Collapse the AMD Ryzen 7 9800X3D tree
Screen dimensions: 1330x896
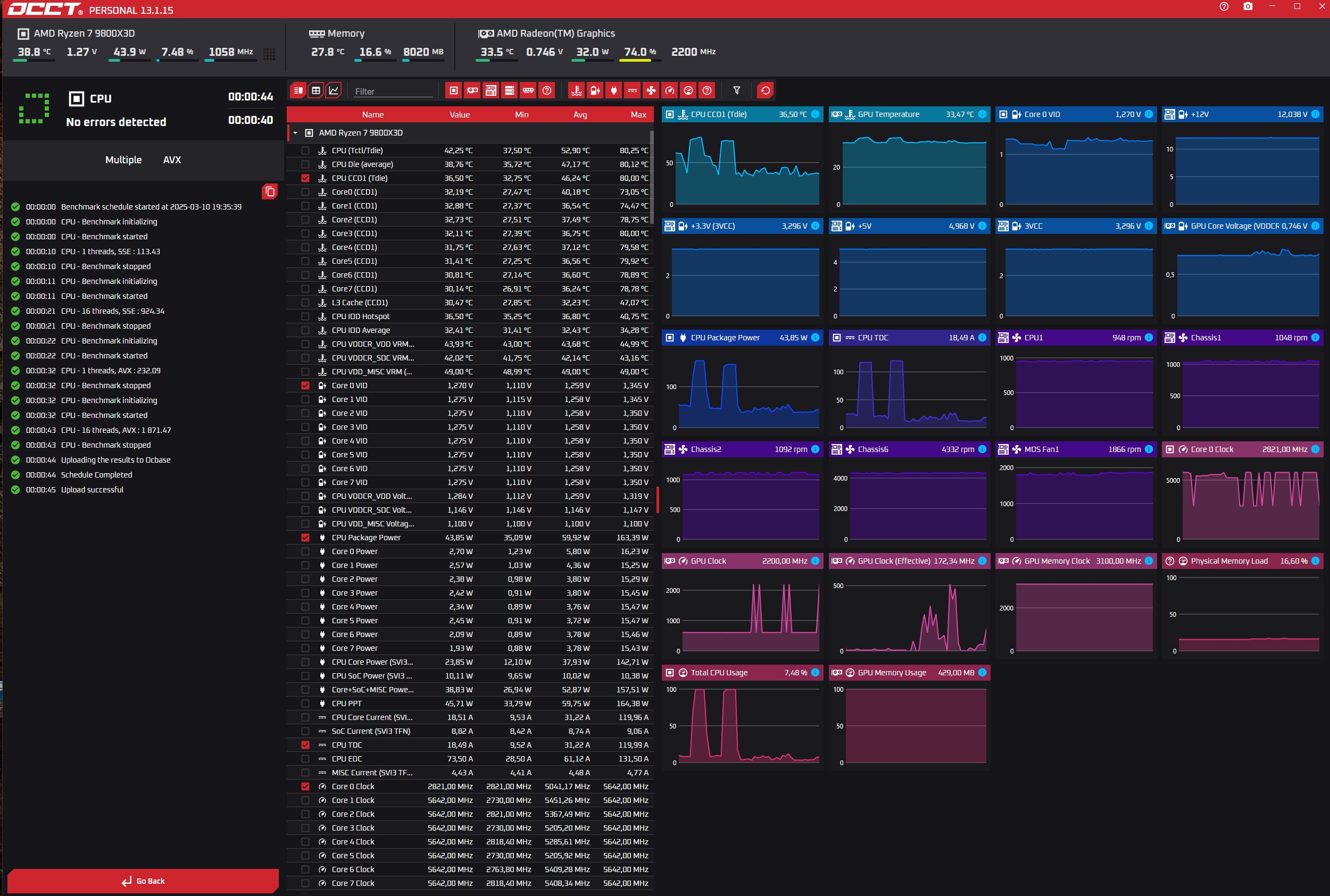[x=295, y=132]
